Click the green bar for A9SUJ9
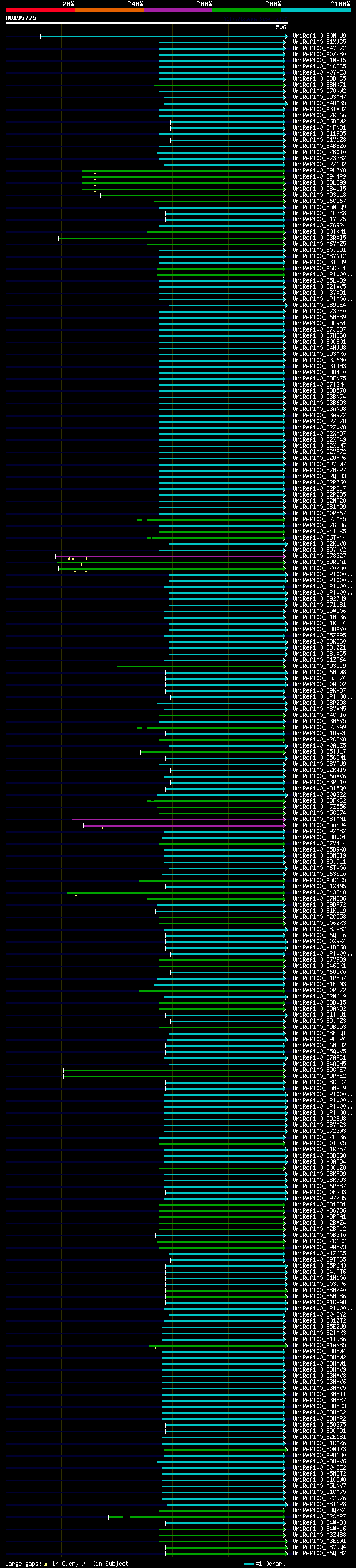 coord(201,666)
